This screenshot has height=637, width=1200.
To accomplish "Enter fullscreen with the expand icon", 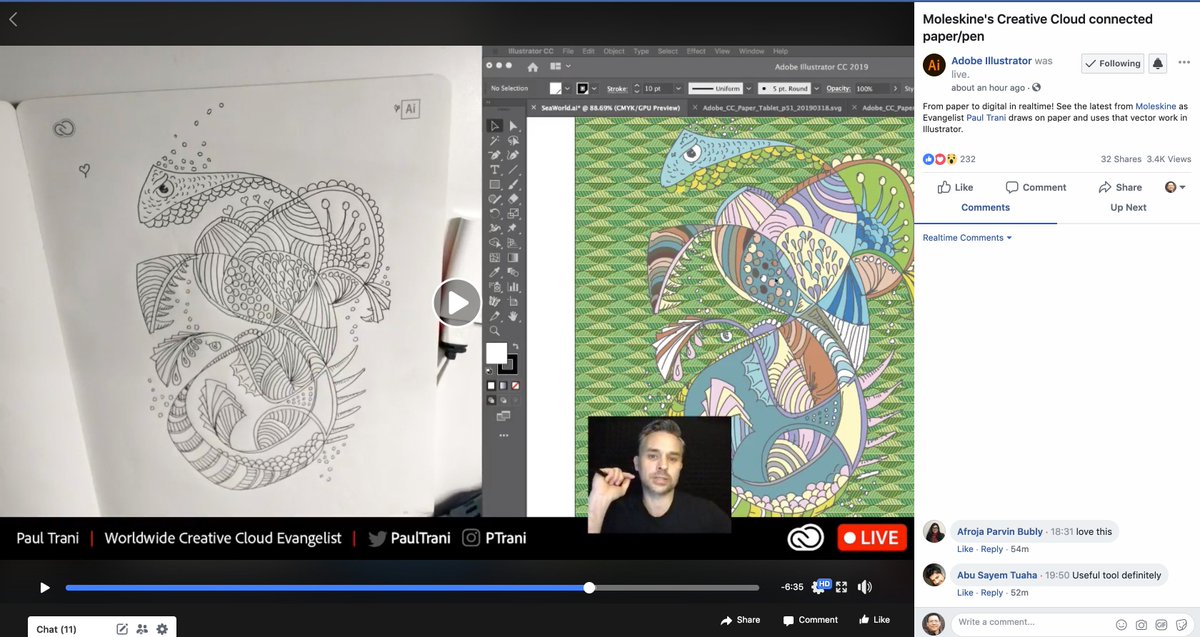I will click(842, 587).
